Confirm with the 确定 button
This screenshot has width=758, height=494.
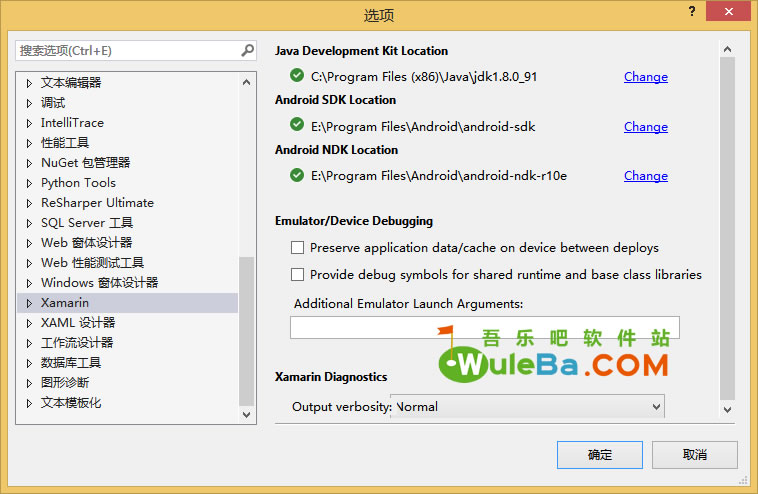599,454
